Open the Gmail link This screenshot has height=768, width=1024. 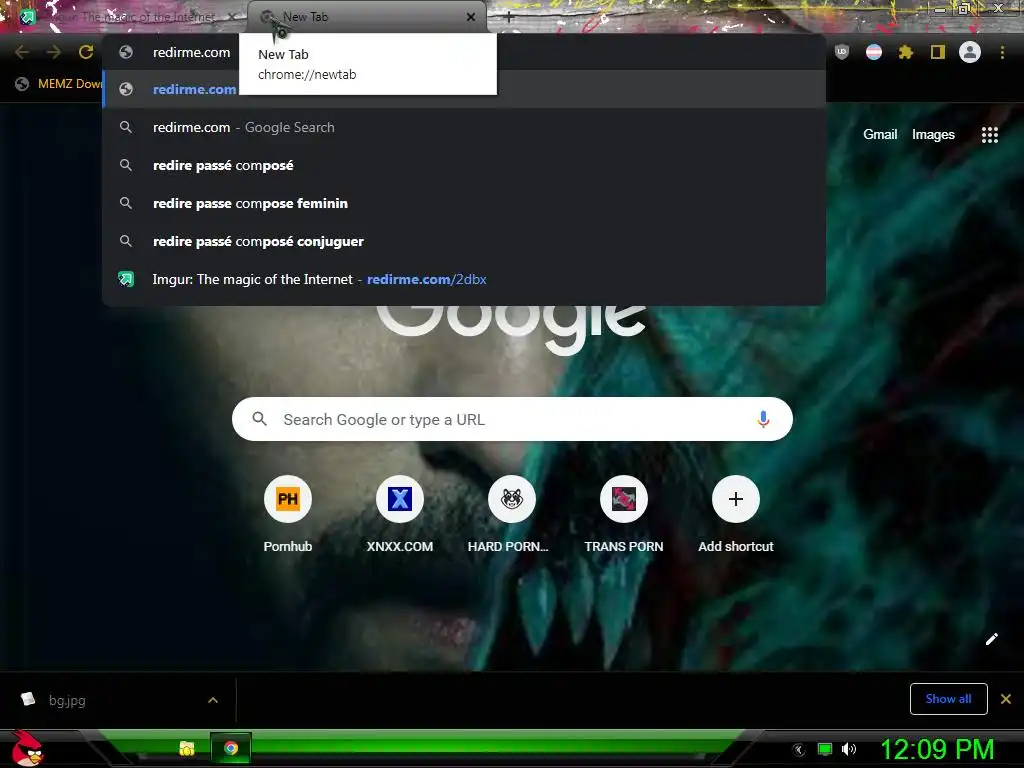point(880,135)
